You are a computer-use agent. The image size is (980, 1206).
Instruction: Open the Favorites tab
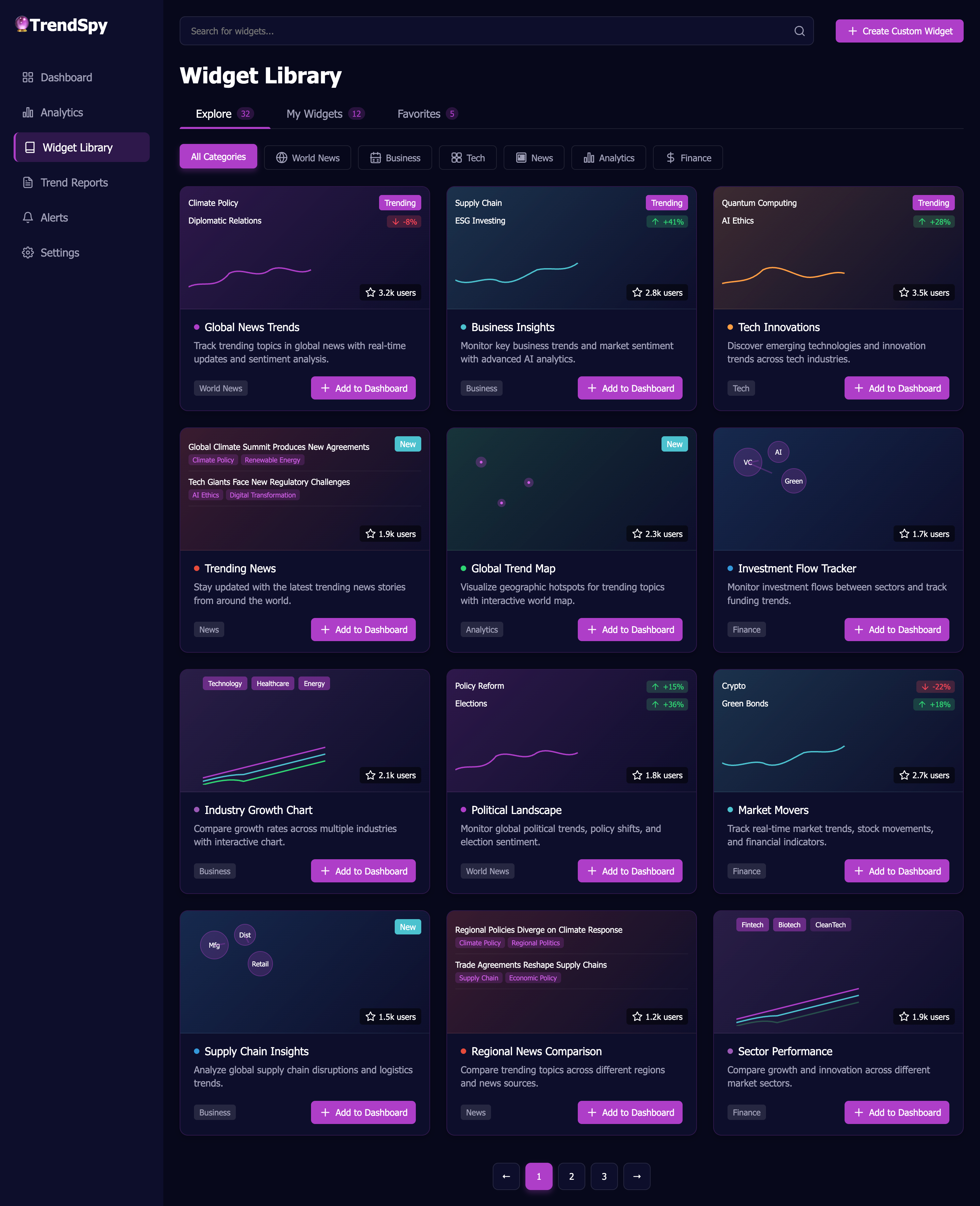(x=427, y=113)
